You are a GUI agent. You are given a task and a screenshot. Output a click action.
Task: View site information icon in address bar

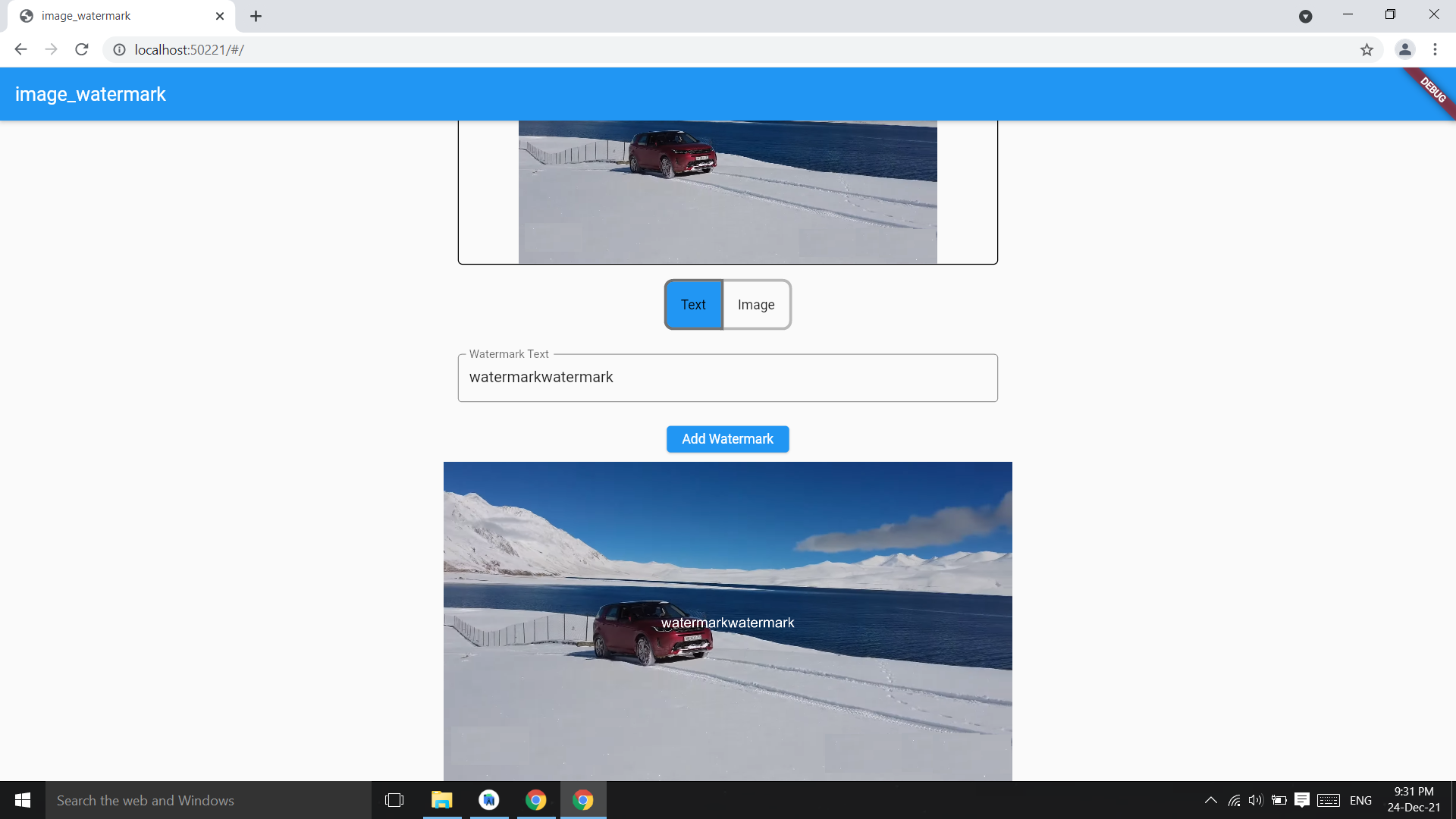pos(119,50)
